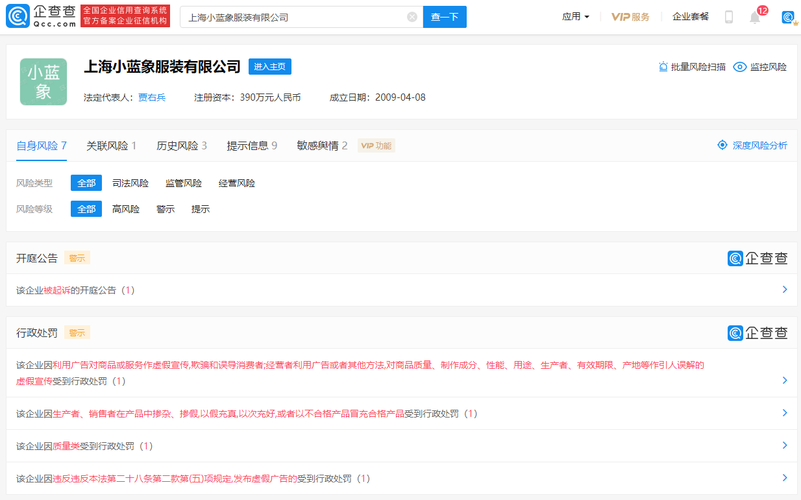
Task: Open the user account avatar icon
Action: (x=789, y=17)
